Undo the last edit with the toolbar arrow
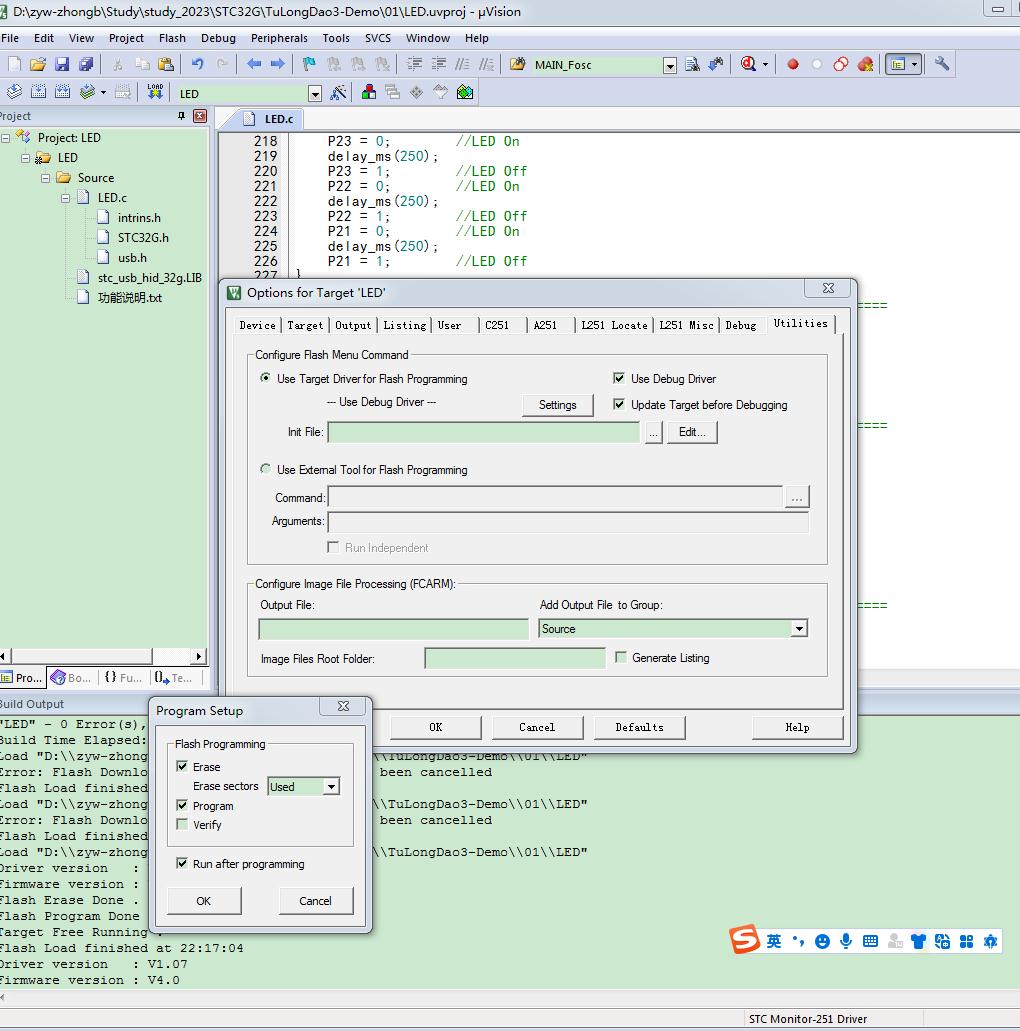 pyautogui.click(x=197, y=64)
